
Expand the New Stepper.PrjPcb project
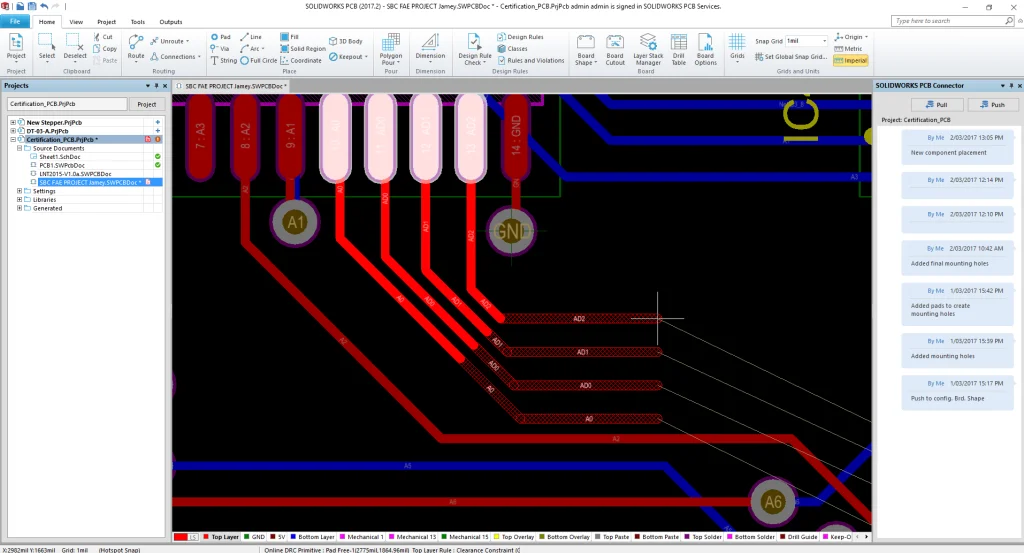coord(14,122)
